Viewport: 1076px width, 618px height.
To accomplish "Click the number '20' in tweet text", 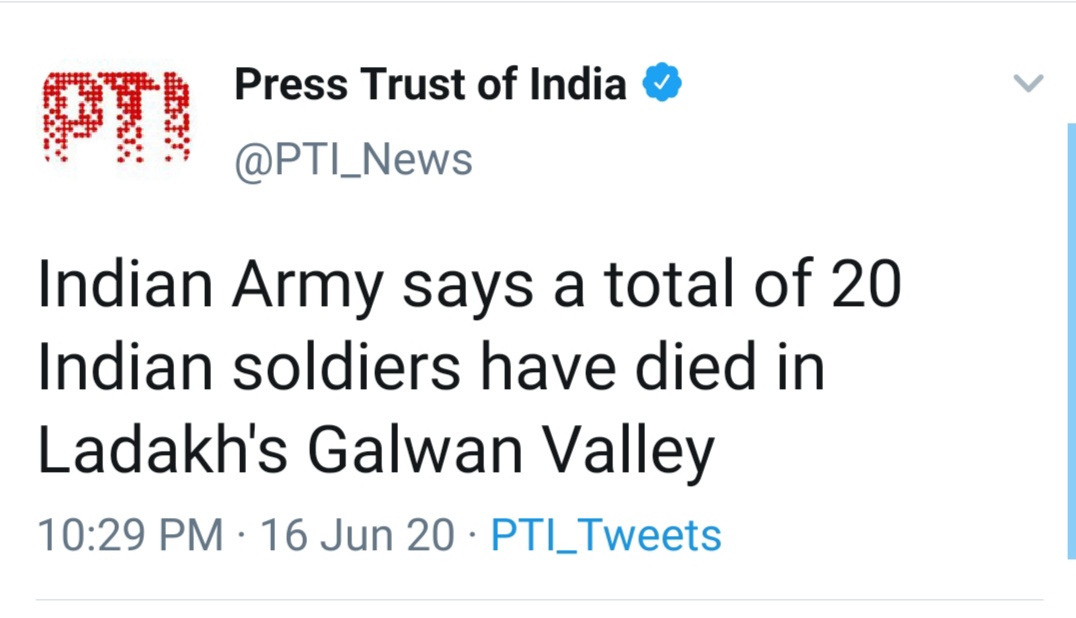I will (x=866, y=284).
